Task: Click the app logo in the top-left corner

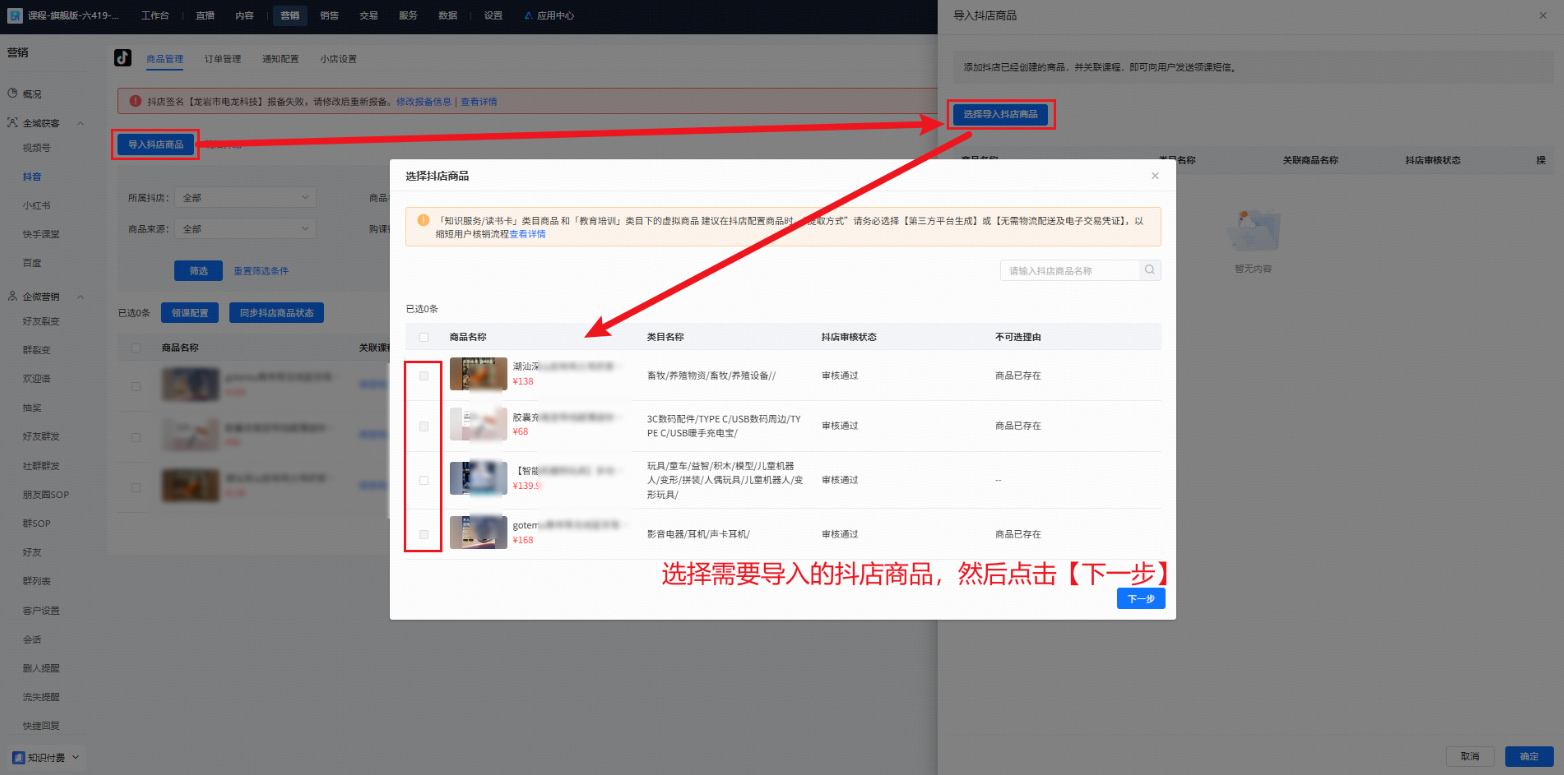Action: pos(14,15)
